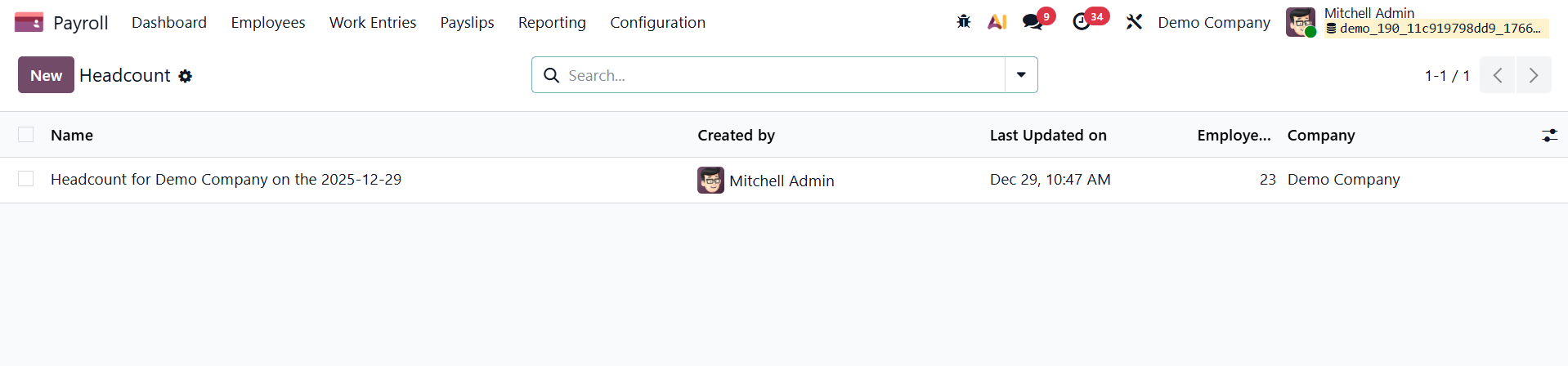Open the debug bug icon menu
This screenshot has width=1568, height=366.
point(964,22)
